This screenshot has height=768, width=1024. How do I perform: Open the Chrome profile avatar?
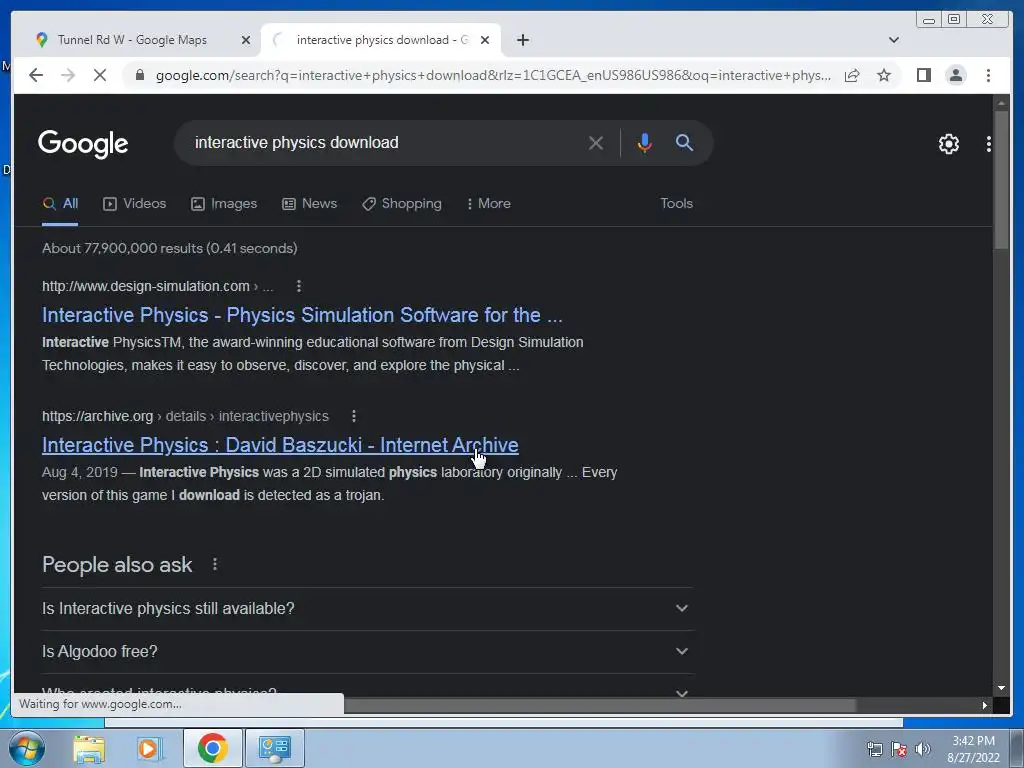pyautogui.click(x=955, y=75)
